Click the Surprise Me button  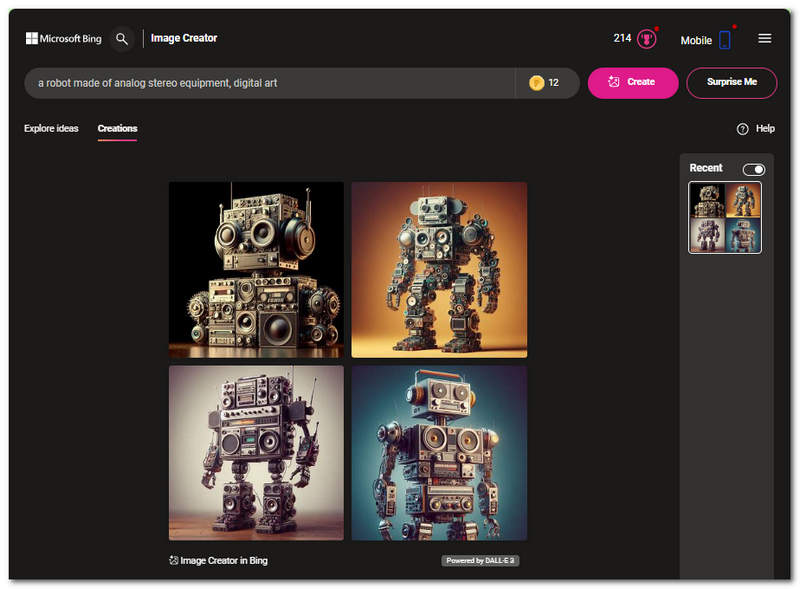731,83
